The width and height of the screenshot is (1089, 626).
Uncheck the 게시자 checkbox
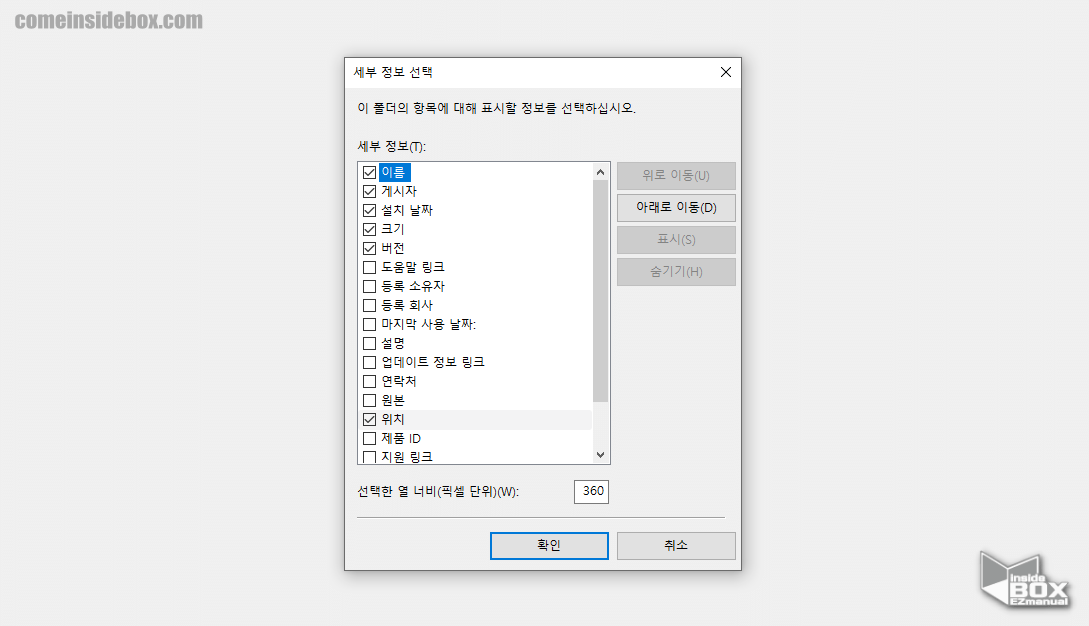pos(369,190)
